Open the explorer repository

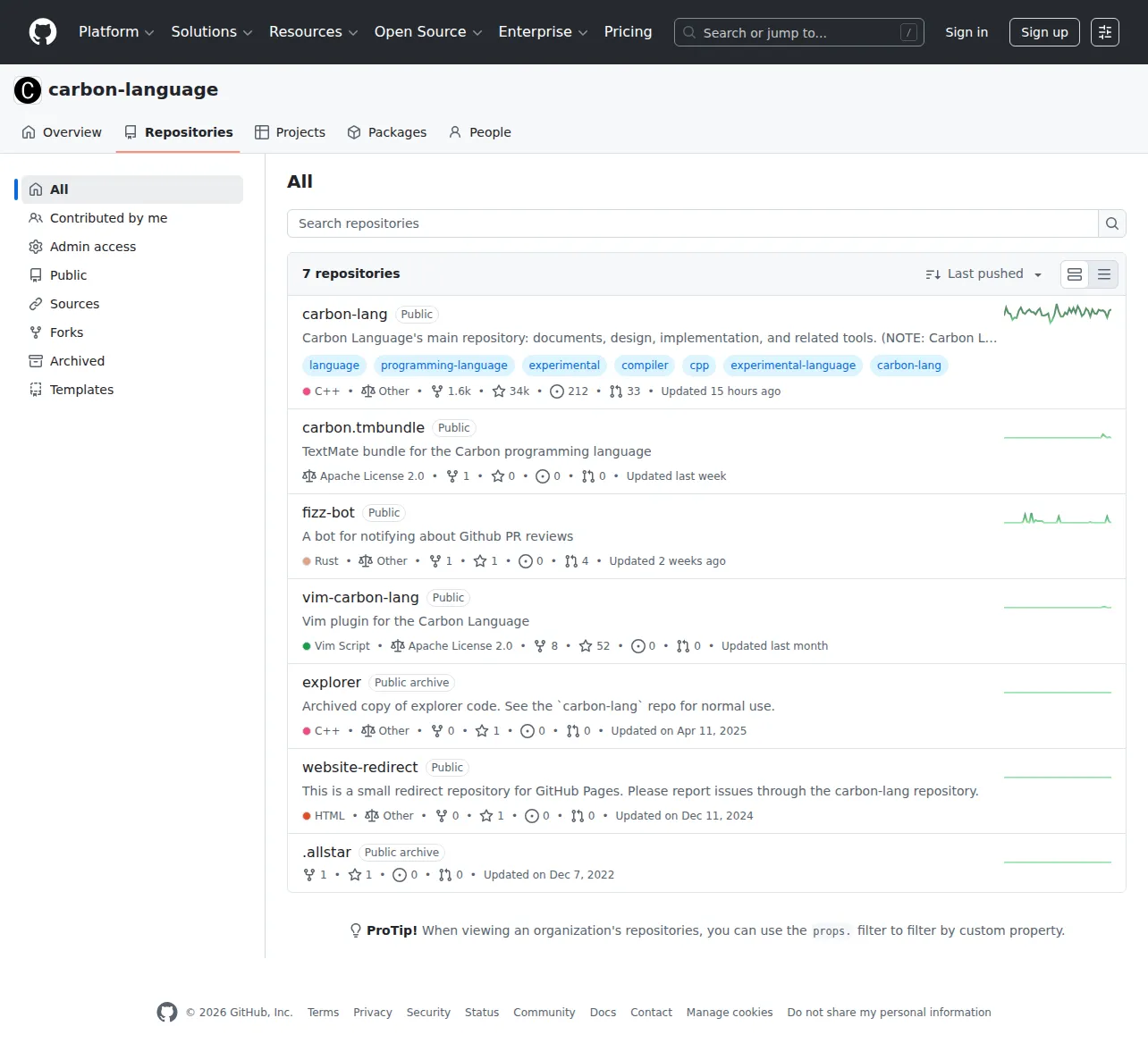pyautogui.click(x=332, y=683)
